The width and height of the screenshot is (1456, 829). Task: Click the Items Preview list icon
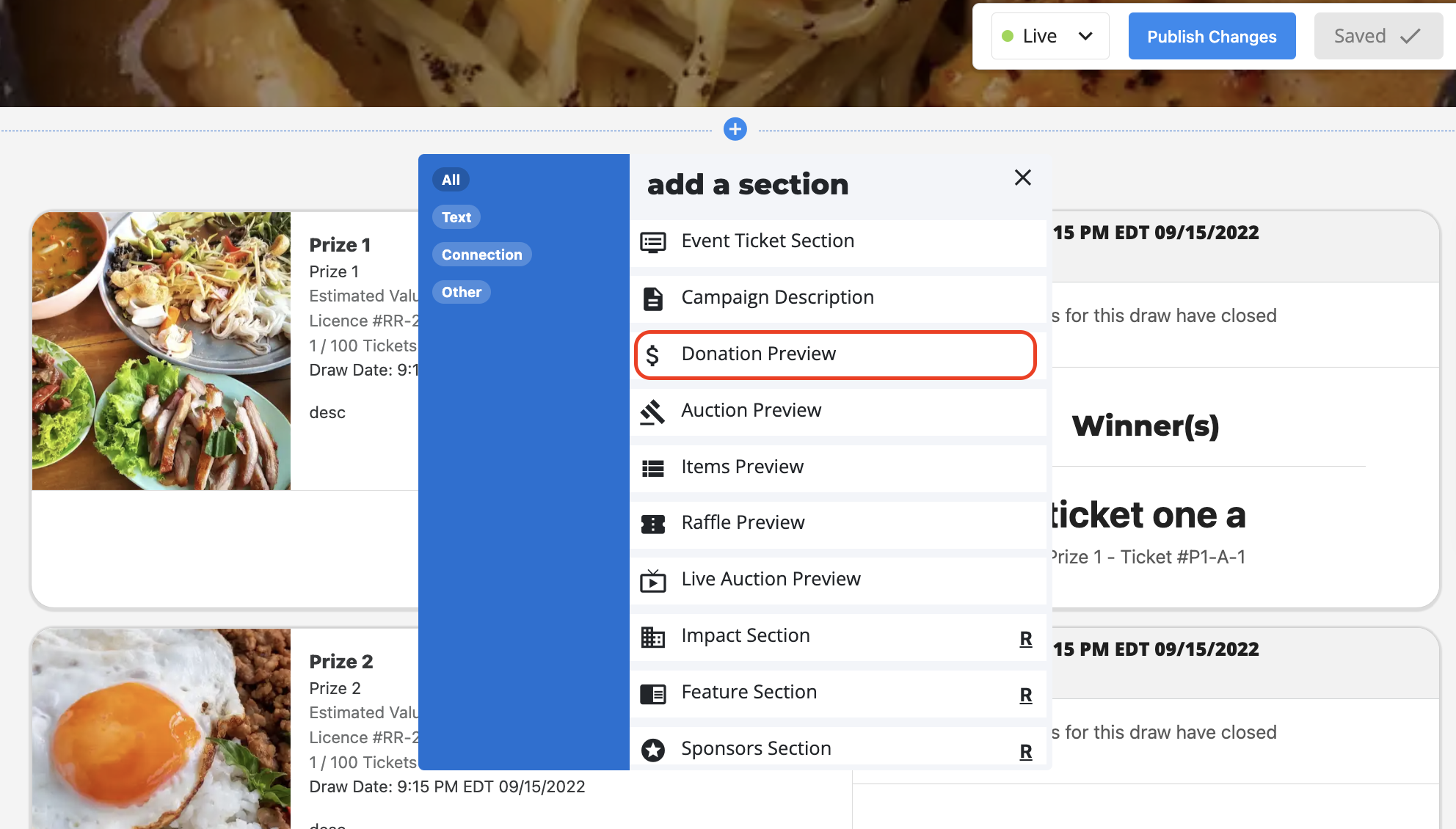[652, 468]
